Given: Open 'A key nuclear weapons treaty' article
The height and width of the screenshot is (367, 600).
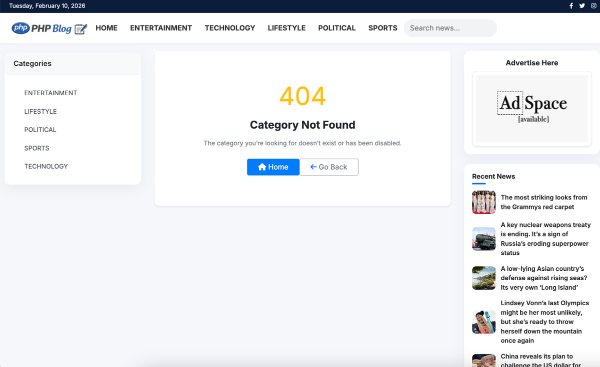Looking at the screenshot, I should 546,239.
